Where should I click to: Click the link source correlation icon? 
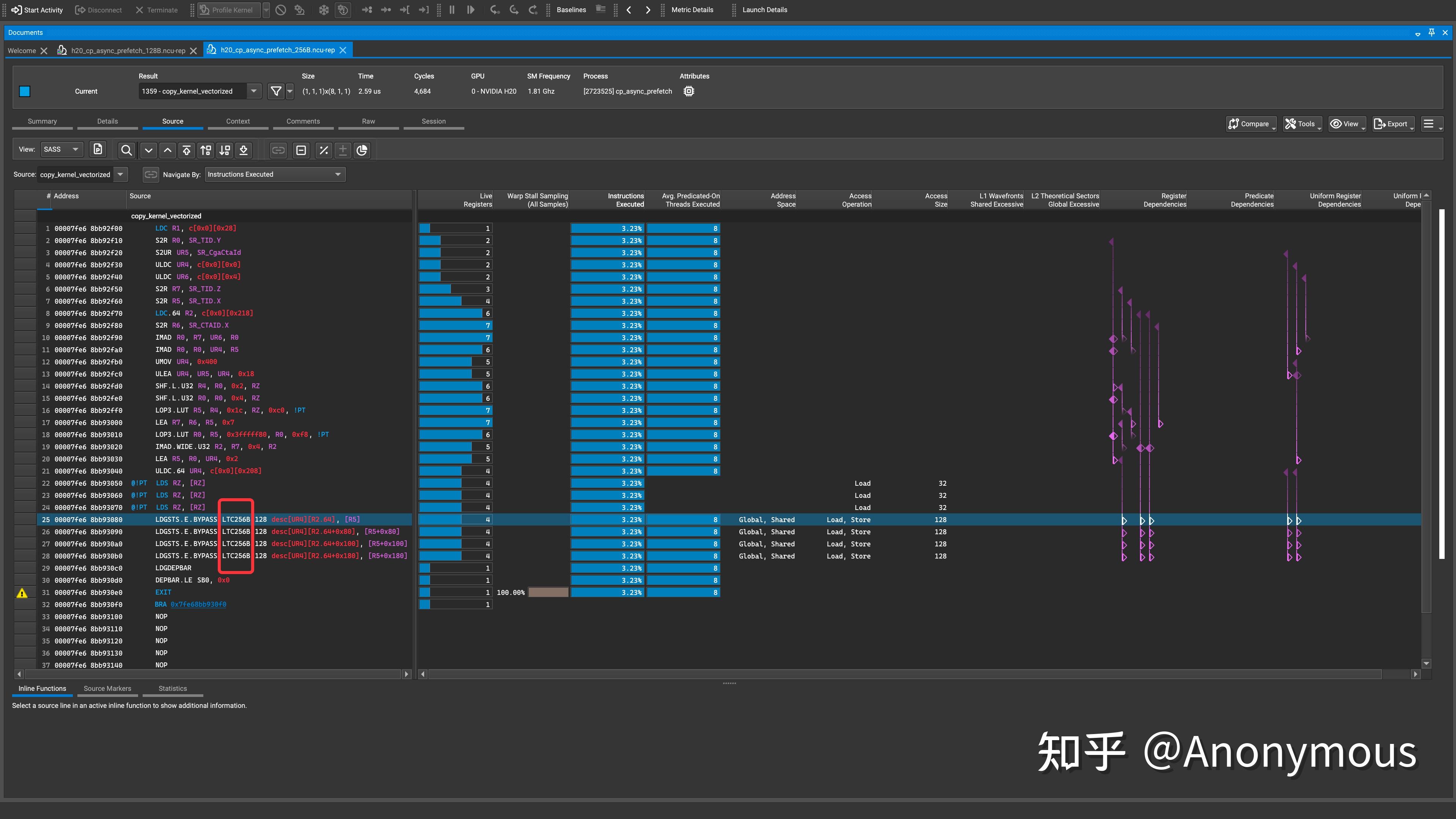(278, 150)
